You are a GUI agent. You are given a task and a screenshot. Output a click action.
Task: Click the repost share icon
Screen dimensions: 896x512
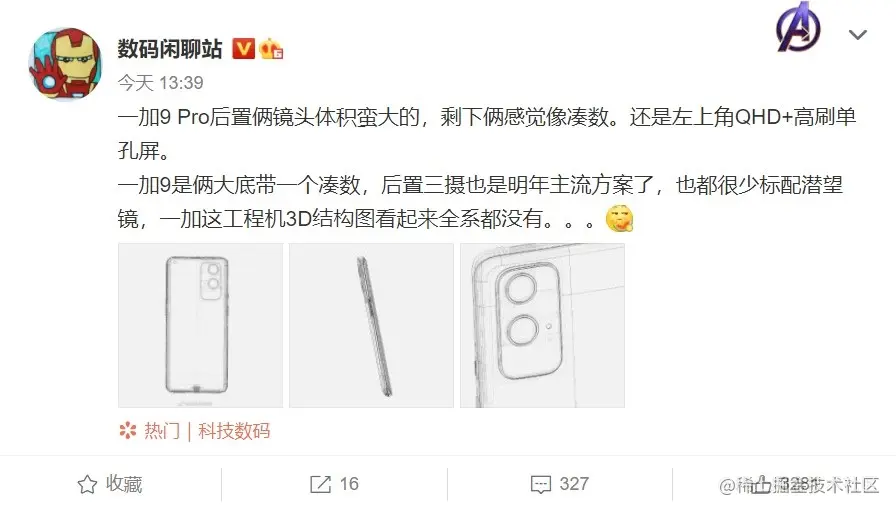coord(320,485)
